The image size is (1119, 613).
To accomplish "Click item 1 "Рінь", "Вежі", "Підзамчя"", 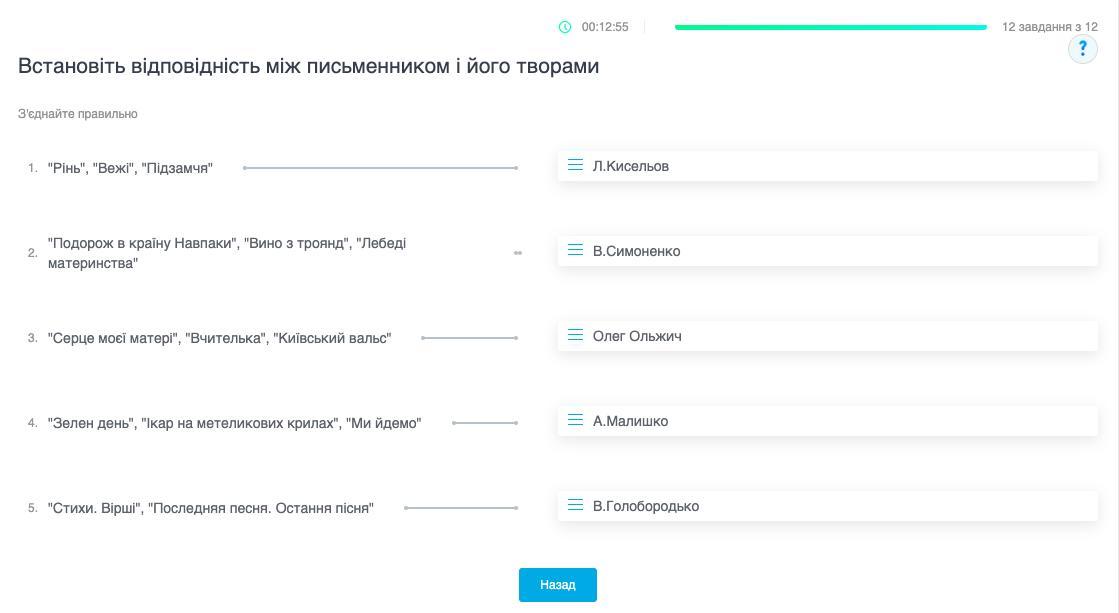I will pos(130,168).
